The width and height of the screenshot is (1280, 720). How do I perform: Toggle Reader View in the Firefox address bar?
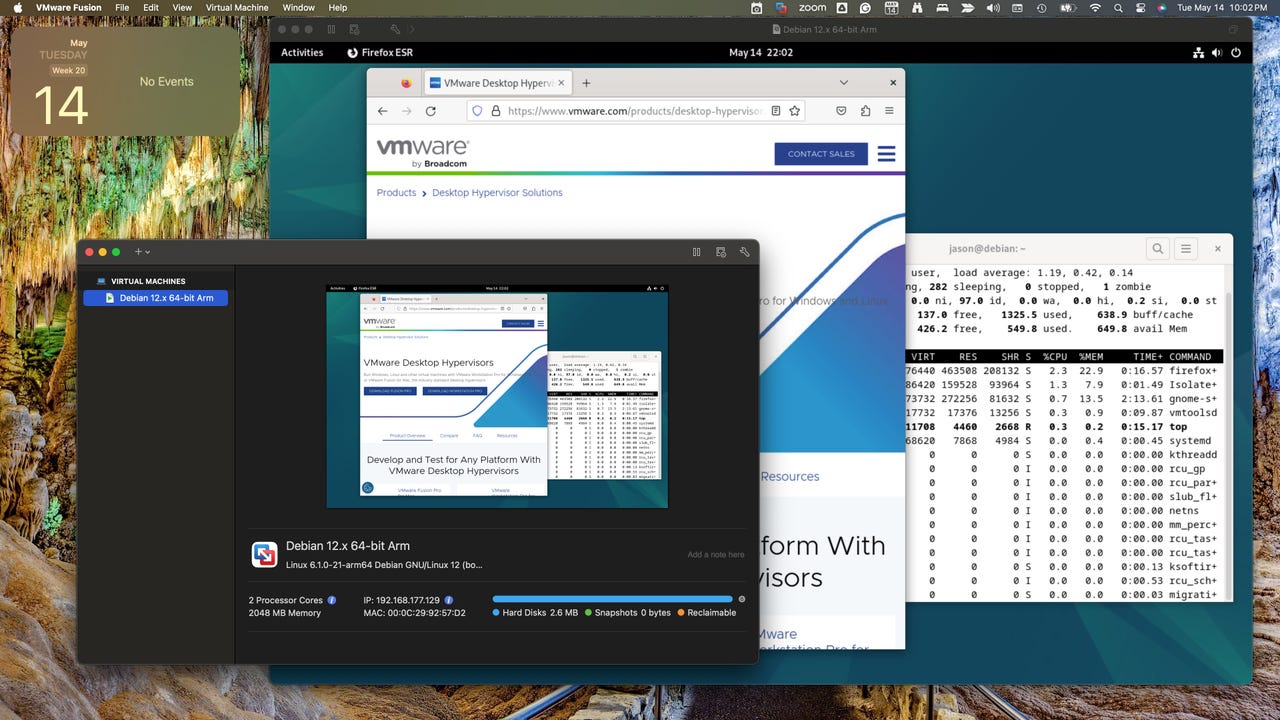(x=776, y=111)
